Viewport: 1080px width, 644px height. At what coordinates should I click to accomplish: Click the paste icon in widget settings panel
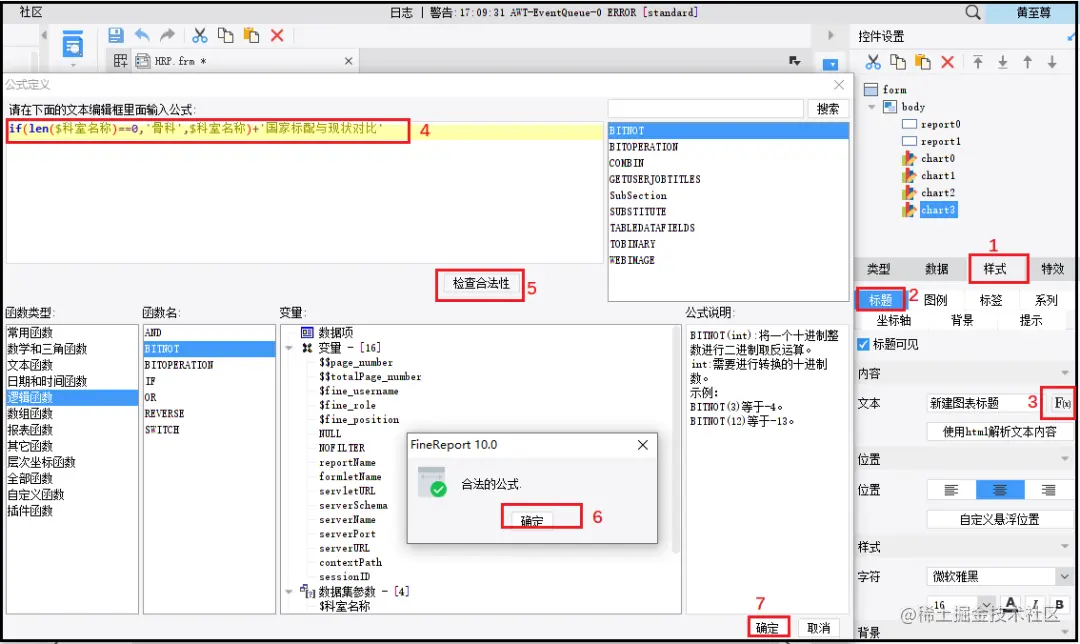pos(922,62)
